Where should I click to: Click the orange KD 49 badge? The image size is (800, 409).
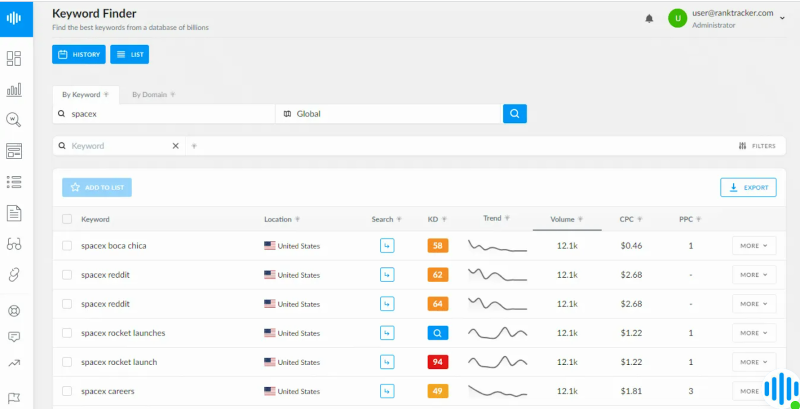pos(438,391)
